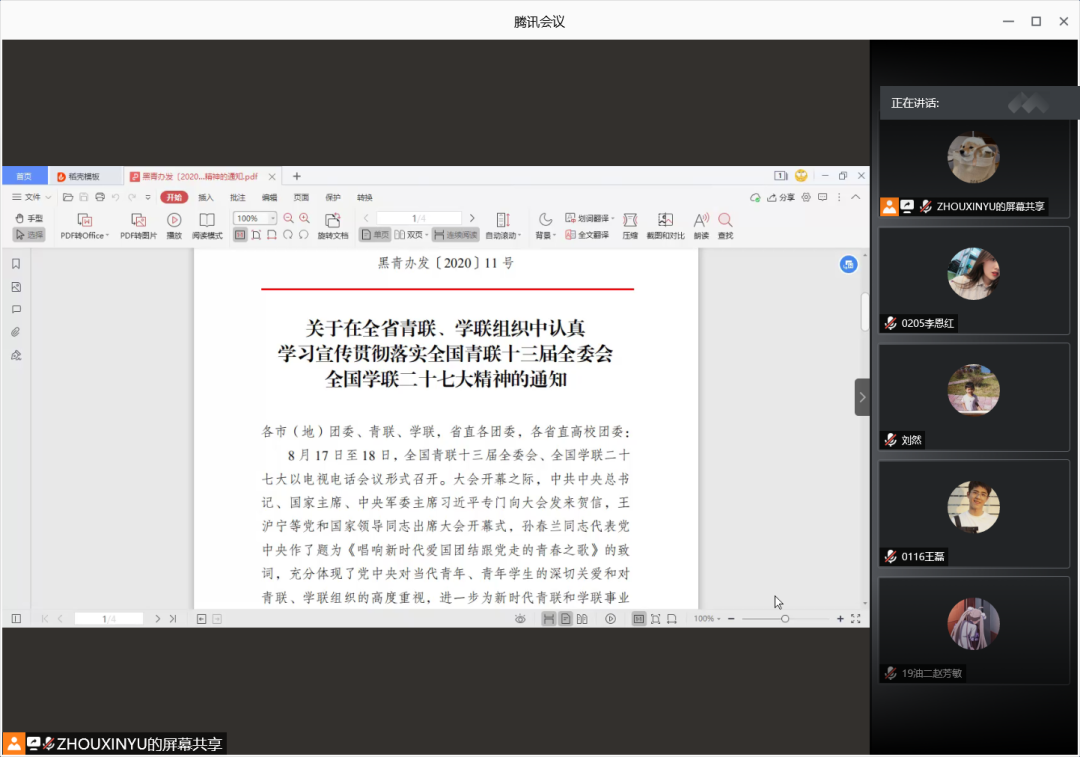Click the 播放 play icon in ribbon
Image resolution: width=1080 pixels, height=757 pixels.
click(x=174, y=220)
